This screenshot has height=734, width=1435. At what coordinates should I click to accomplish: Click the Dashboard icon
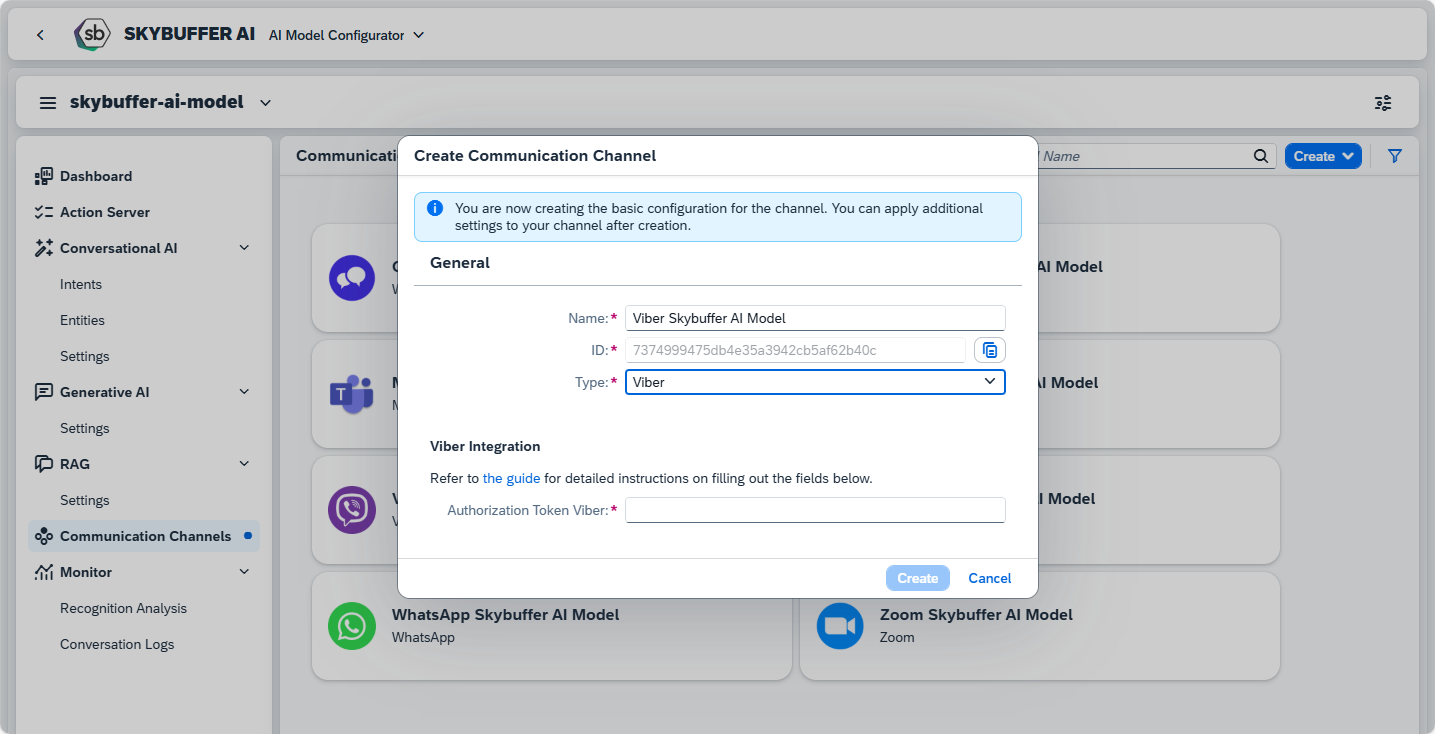coord(43,176)
